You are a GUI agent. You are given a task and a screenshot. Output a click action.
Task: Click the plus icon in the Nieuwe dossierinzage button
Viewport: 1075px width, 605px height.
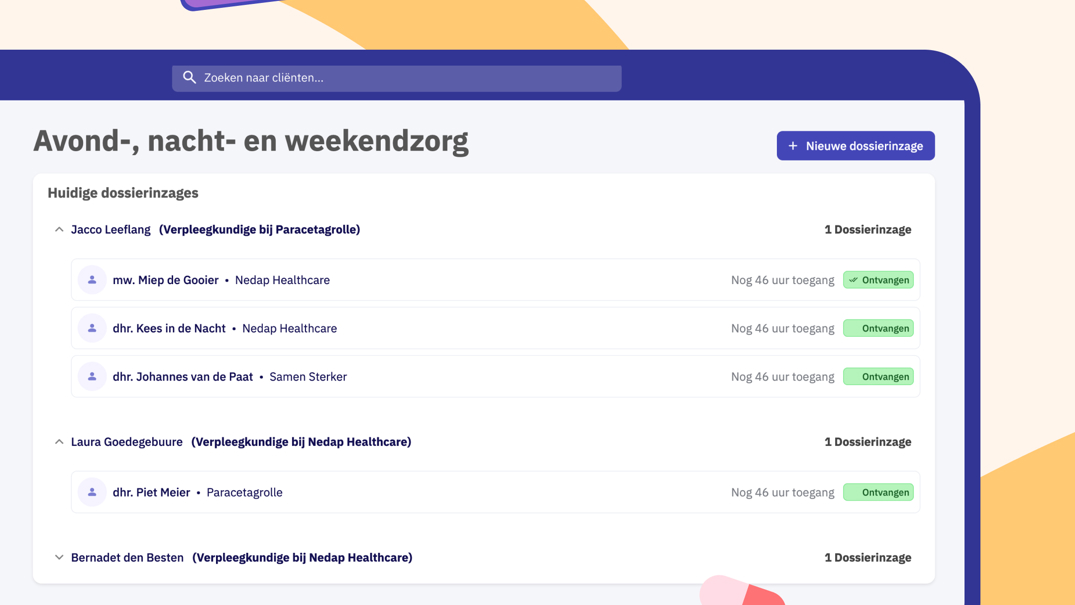(793, 146)
